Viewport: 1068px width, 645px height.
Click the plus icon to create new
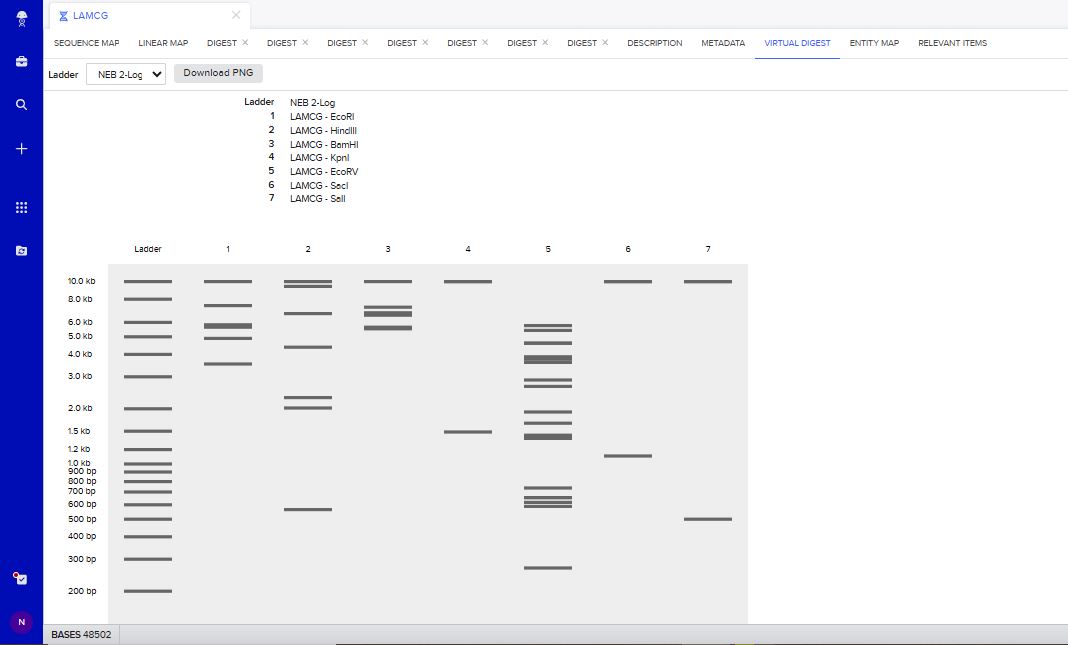point(22,149)
